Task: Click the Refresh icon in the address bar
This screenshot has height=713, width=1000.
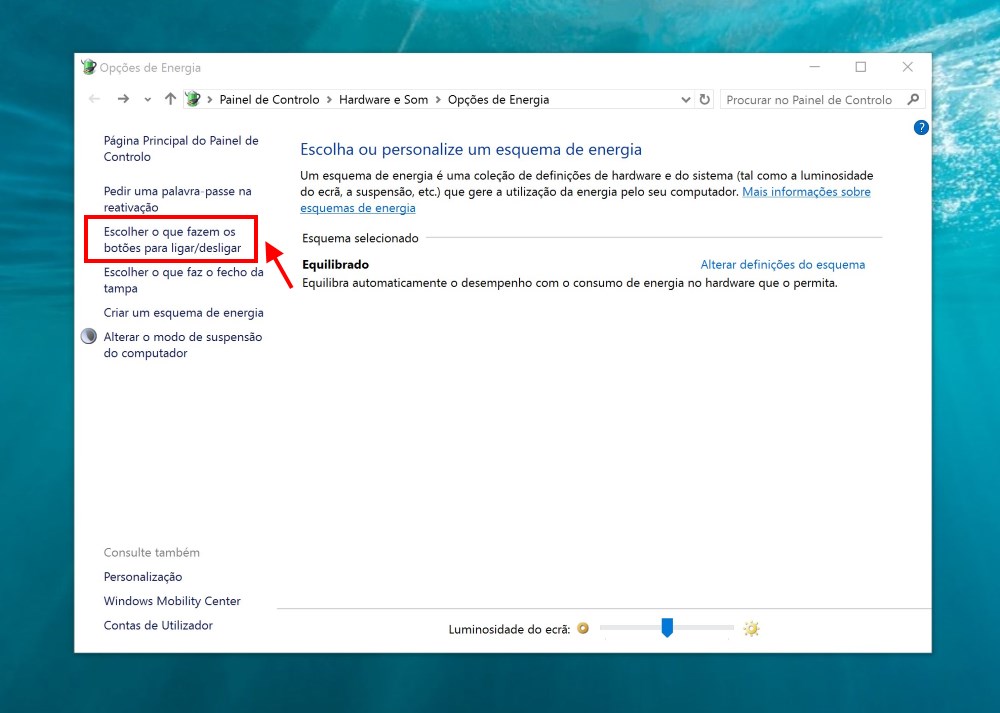Action: [x=705, y=99]
